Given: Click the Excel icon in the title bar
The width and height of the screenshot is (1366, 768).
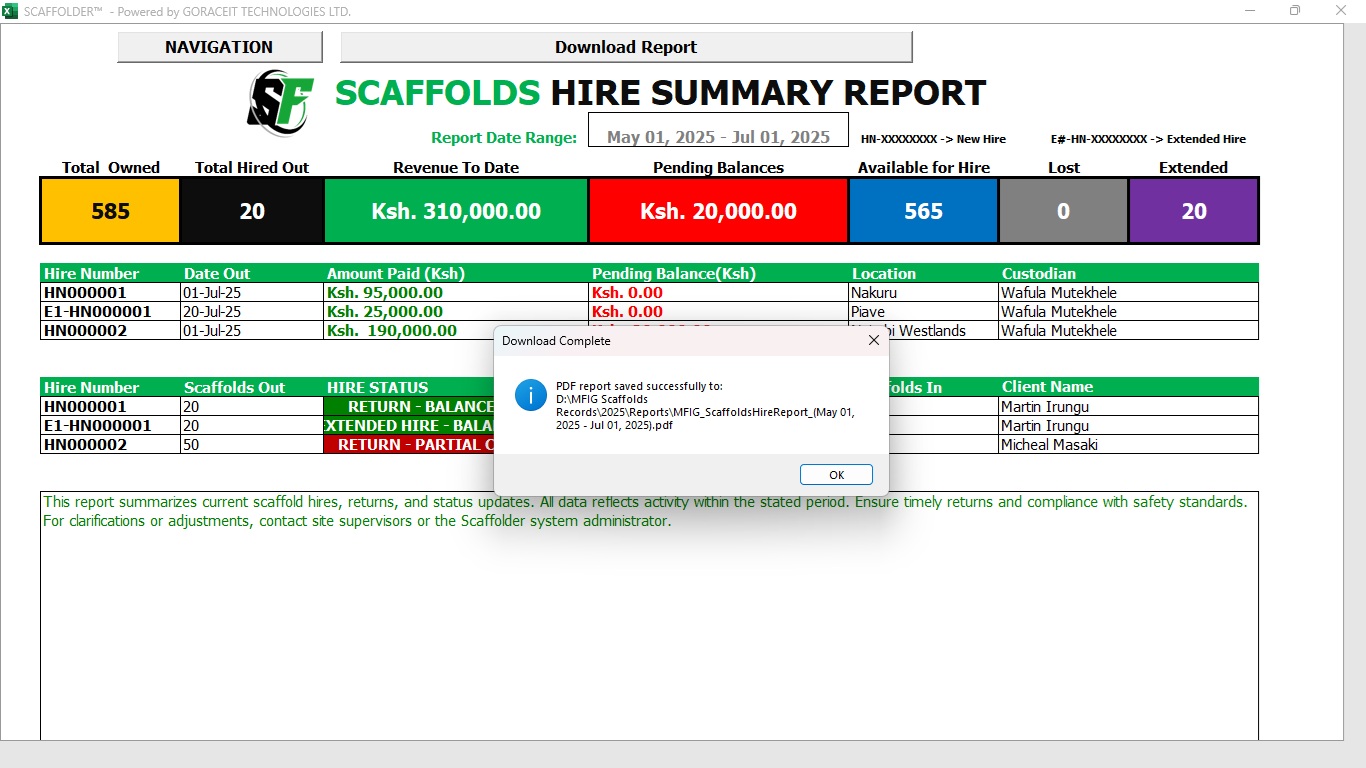Looking at the screenshot, I should coord(10,11).
